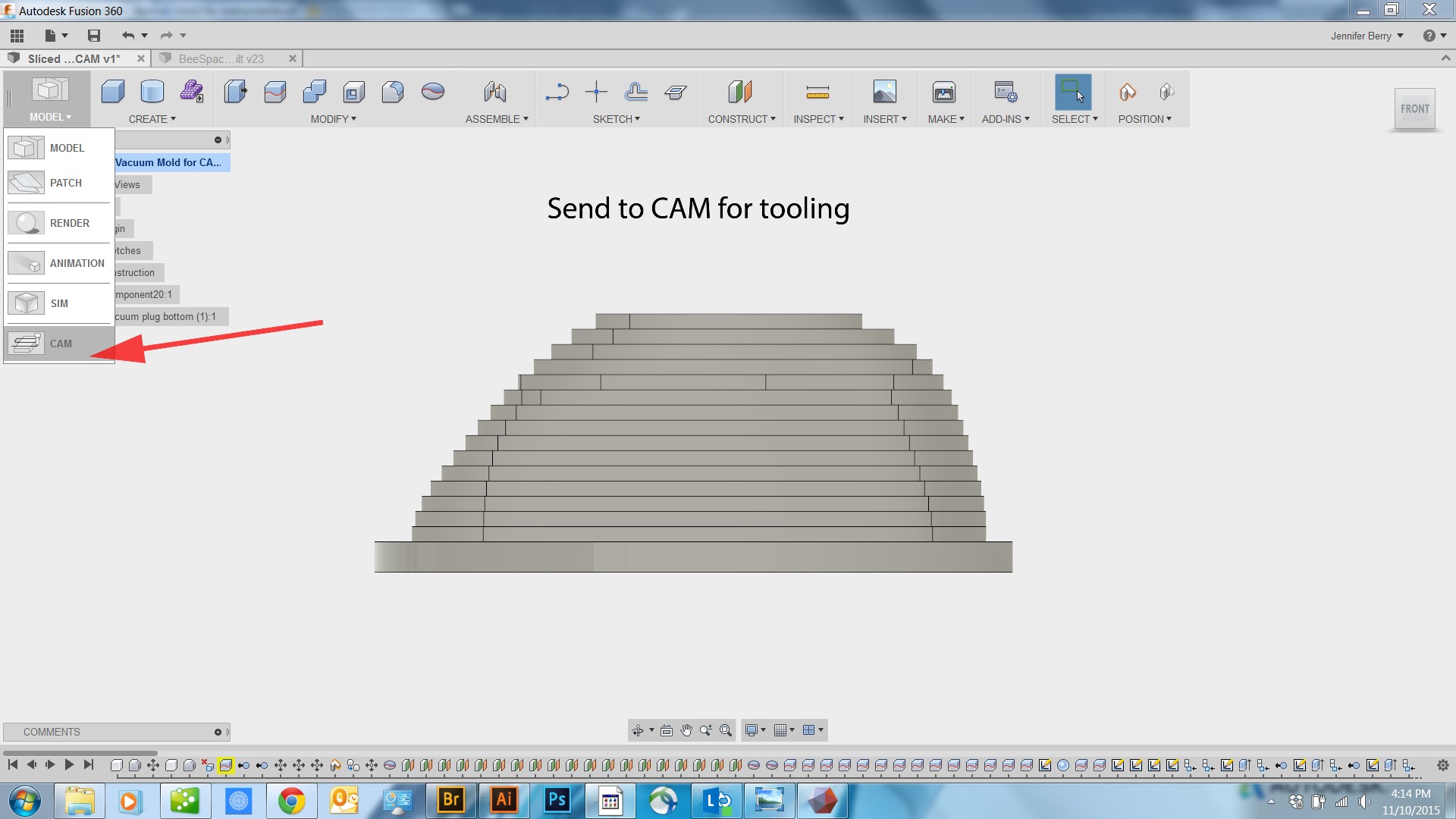
Task: Open Google Chrome from the taskbar
Action: tap(291, 801)
